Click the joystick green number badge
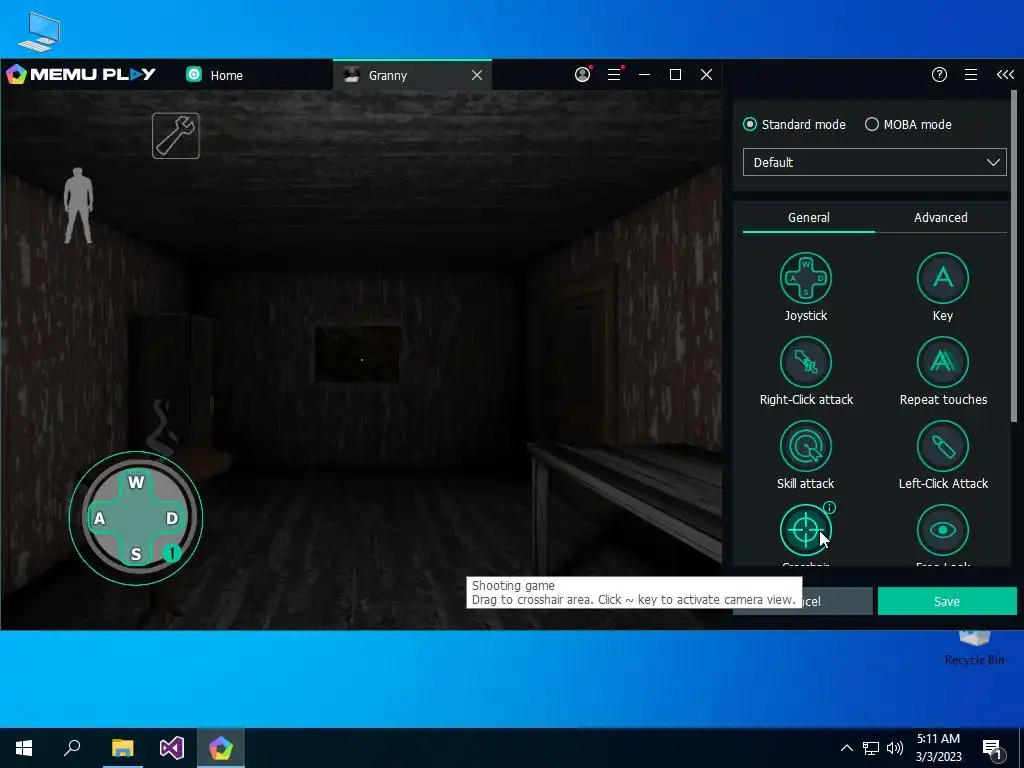The height and width of the screenshot is (768, 1024). 172,553
